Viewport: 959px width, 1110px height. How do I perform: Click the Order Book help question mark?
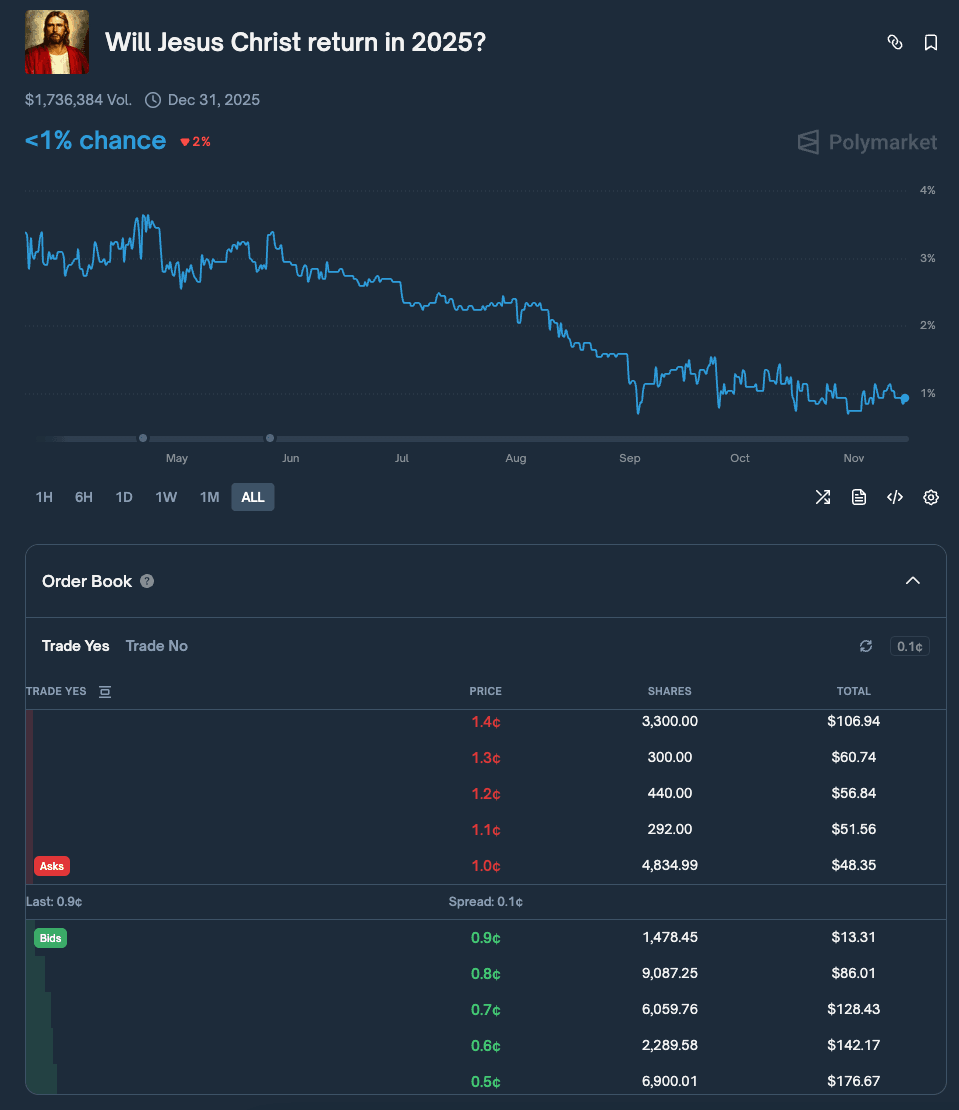[146, 580]
